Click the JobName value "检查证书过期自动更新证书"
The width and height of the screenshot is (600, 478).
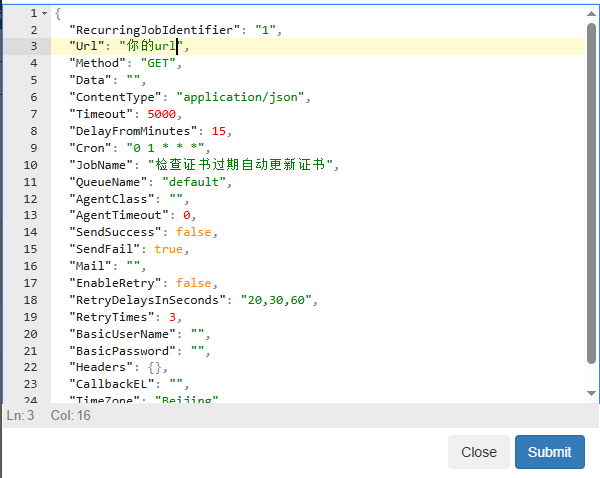point(240,165)
